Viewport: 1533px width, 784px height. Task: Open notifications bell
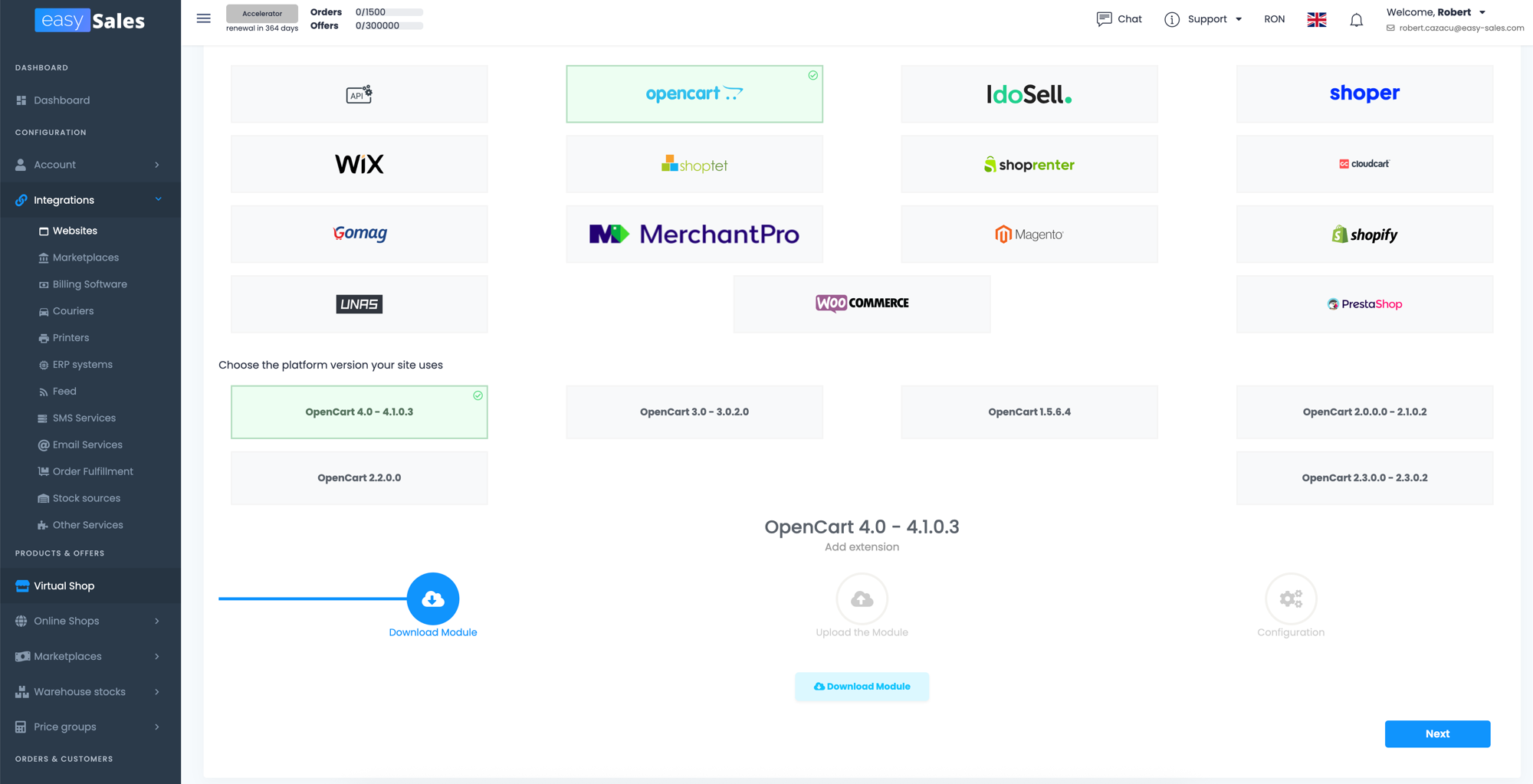point(1356,20)
